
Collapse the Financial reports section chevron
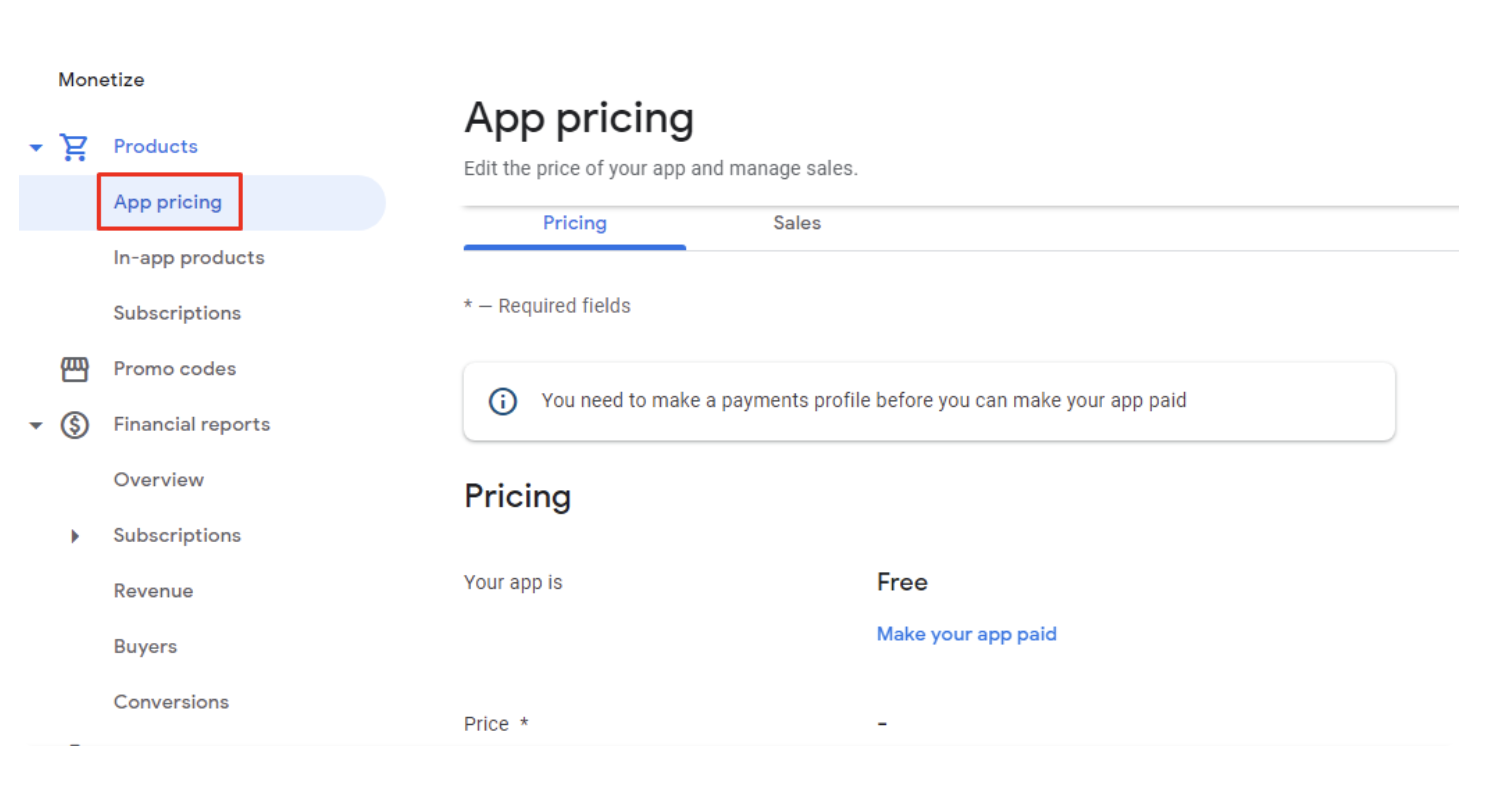point(35,424)
